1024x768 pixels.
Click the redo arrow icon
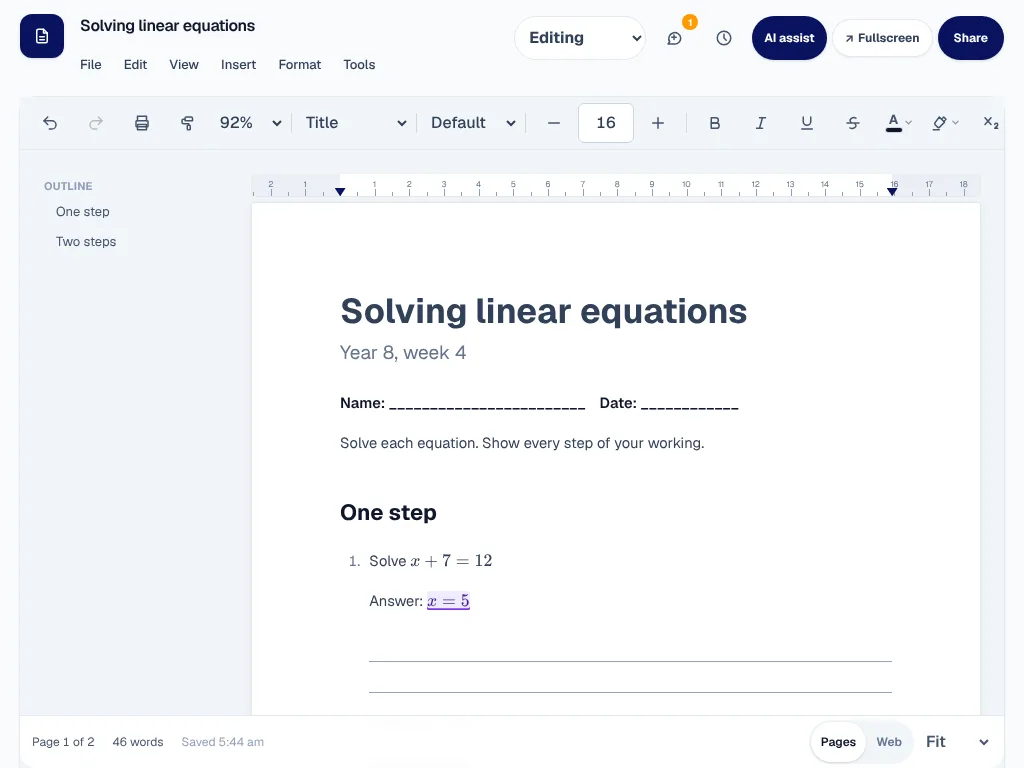tap(96, 123)
